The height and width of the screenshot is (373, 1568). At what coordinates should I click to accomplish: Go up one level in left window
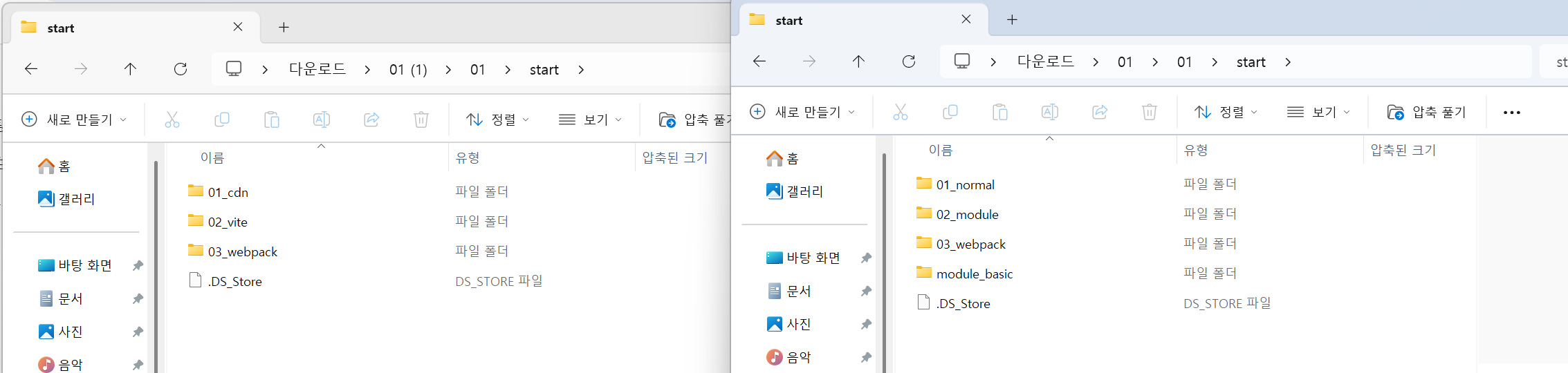[130, 69]
